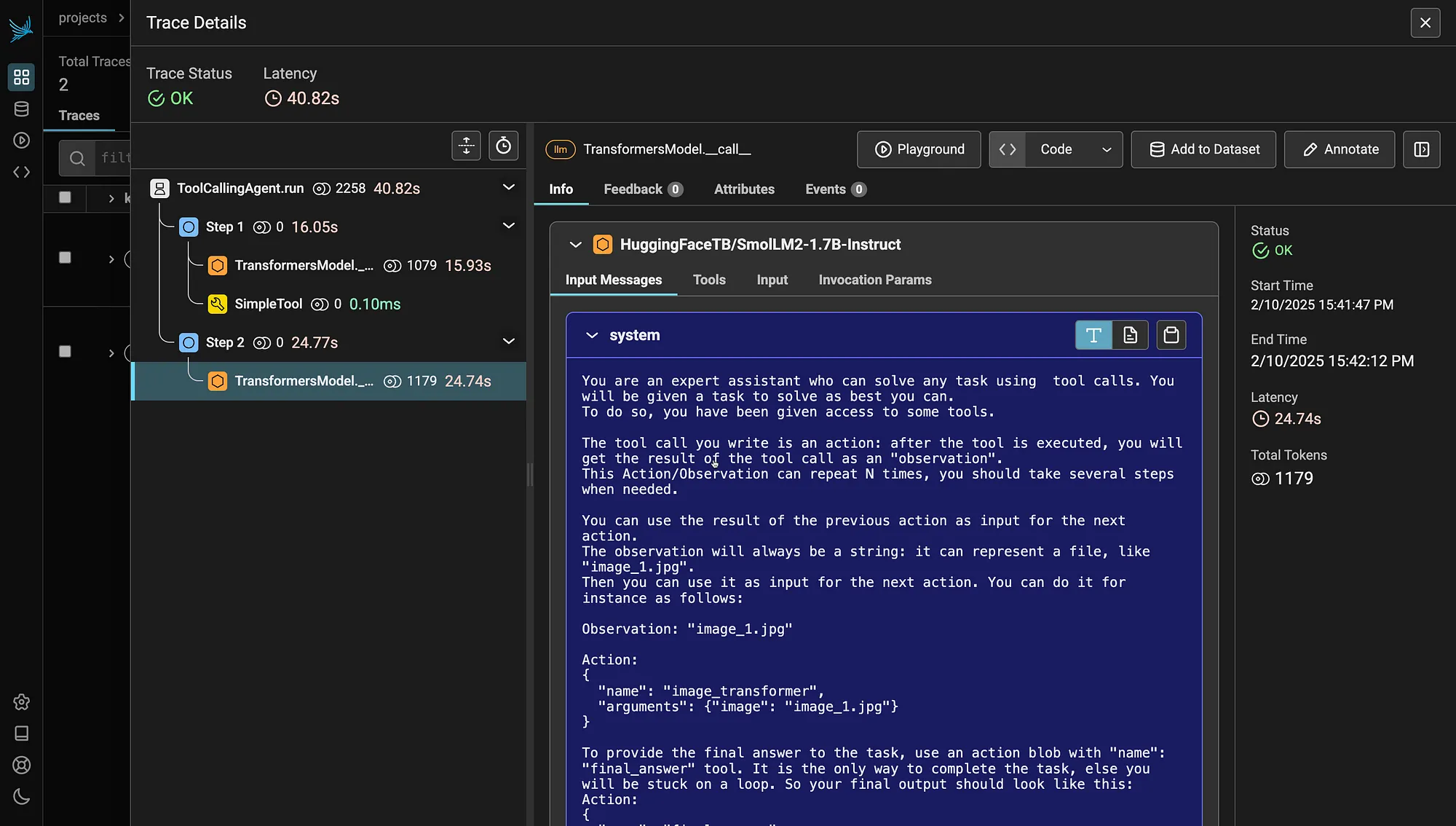
Task: Open the support lifebuoy icon in sidebar
Action: point(21,765)
